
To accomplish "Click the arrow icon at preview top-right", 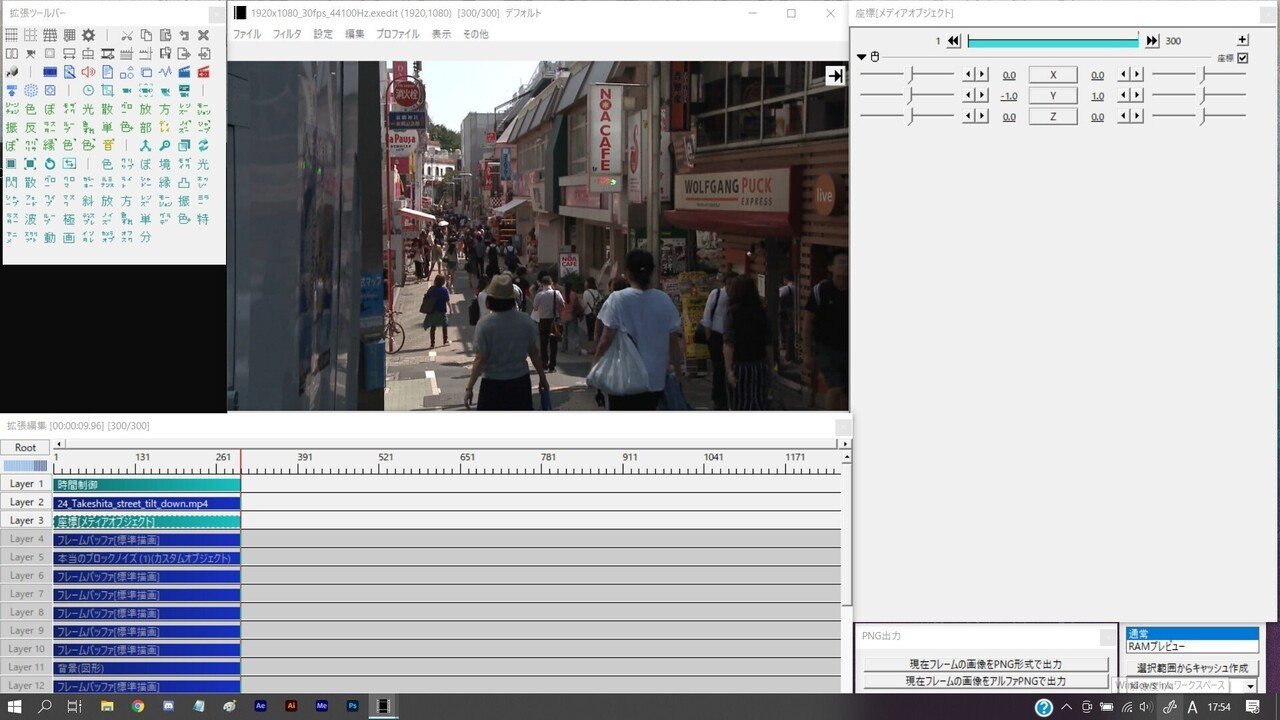I will click(835, 76).
